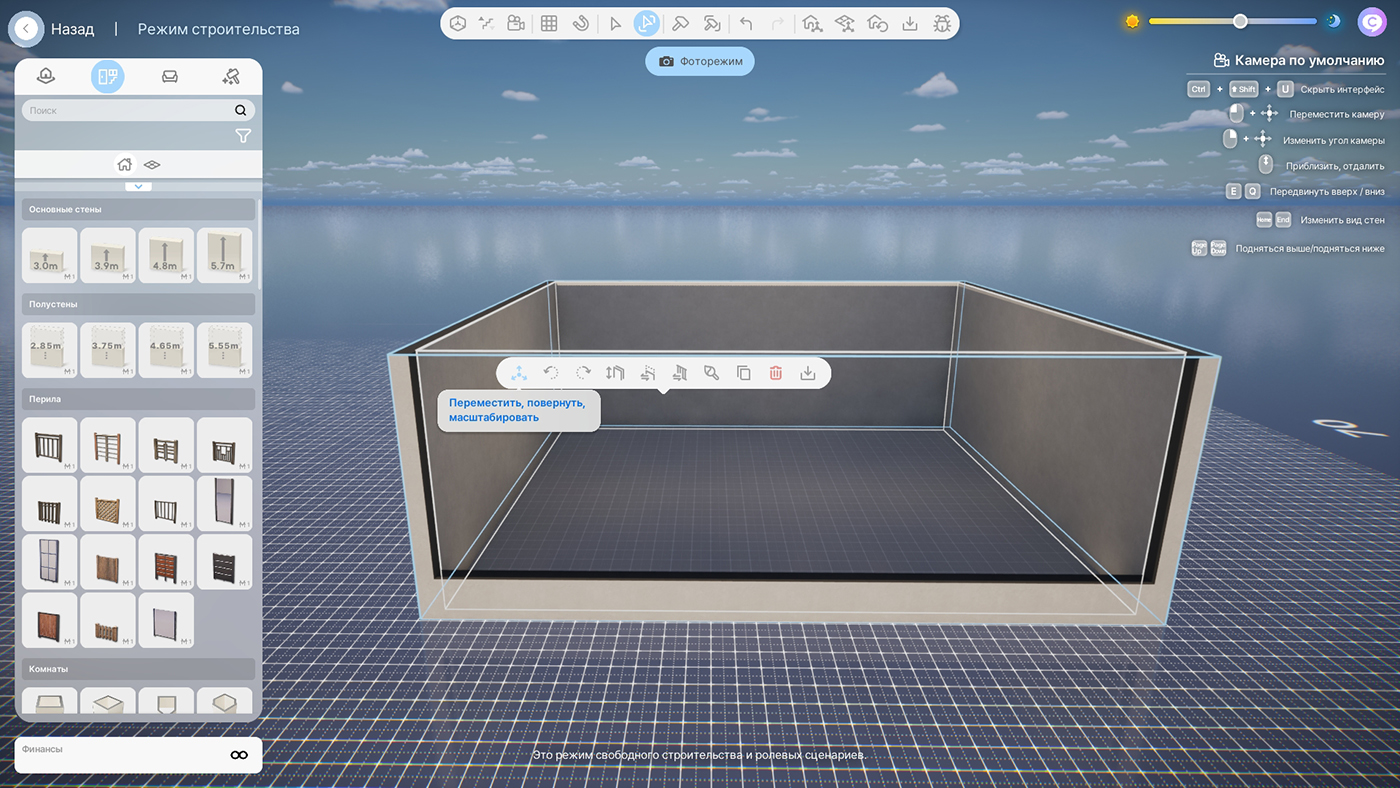
Task: Click the Полустены section header
Action: pyautogui.click(x=138, y=304)
